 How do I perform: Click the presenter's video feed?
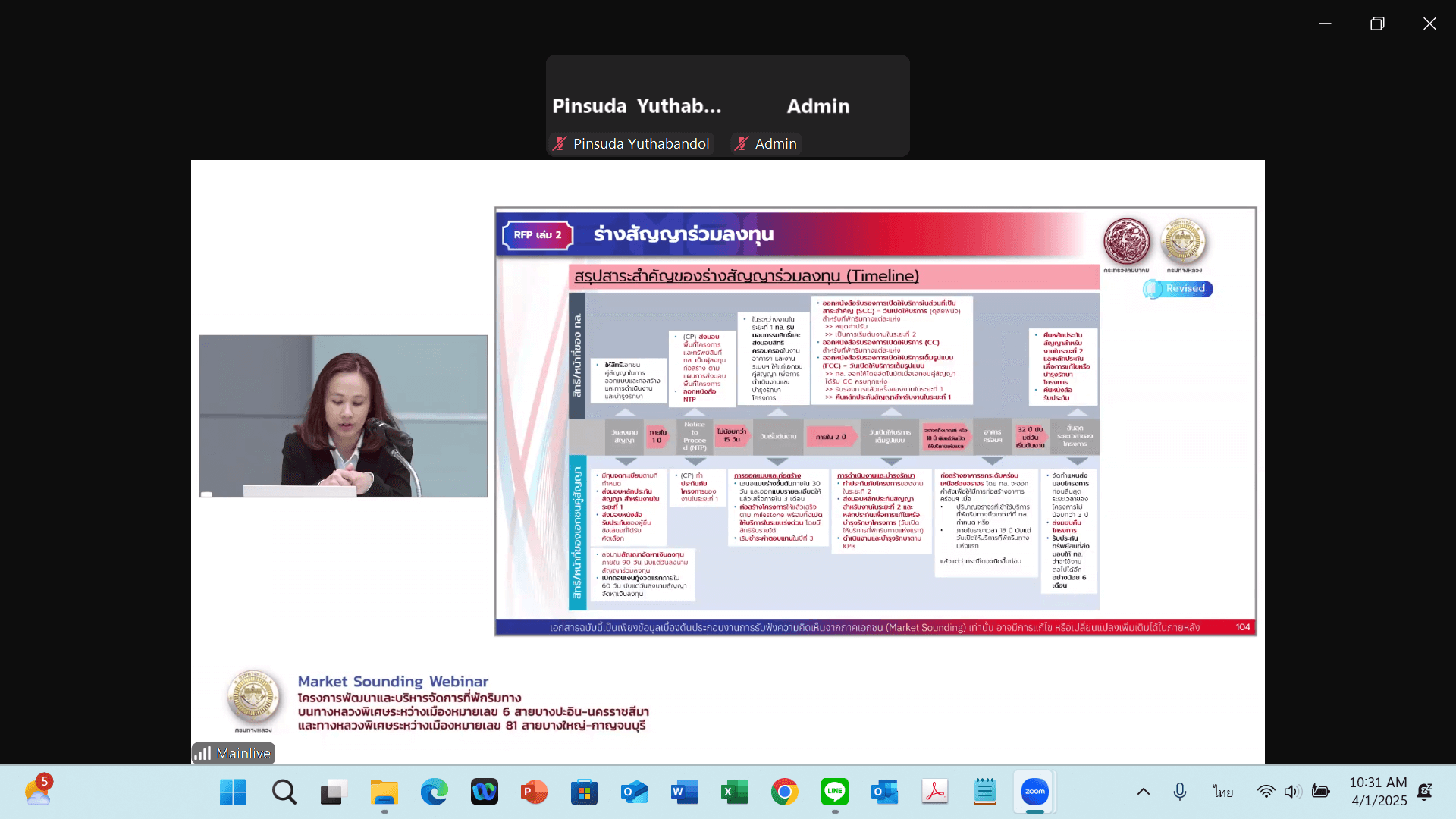pos(344,416)
